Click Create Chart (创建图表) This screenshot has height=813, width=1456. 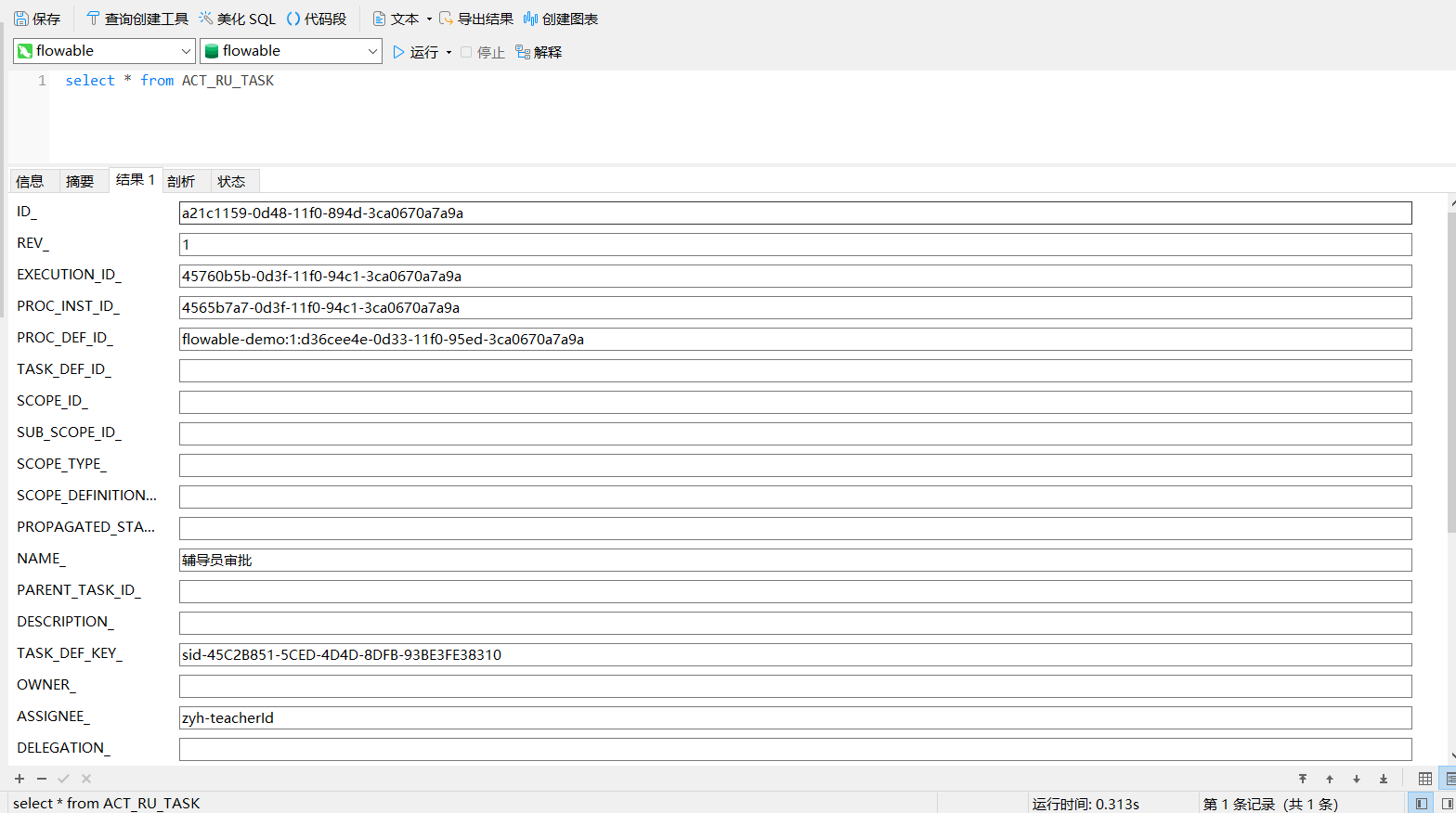tap(560, 19)
